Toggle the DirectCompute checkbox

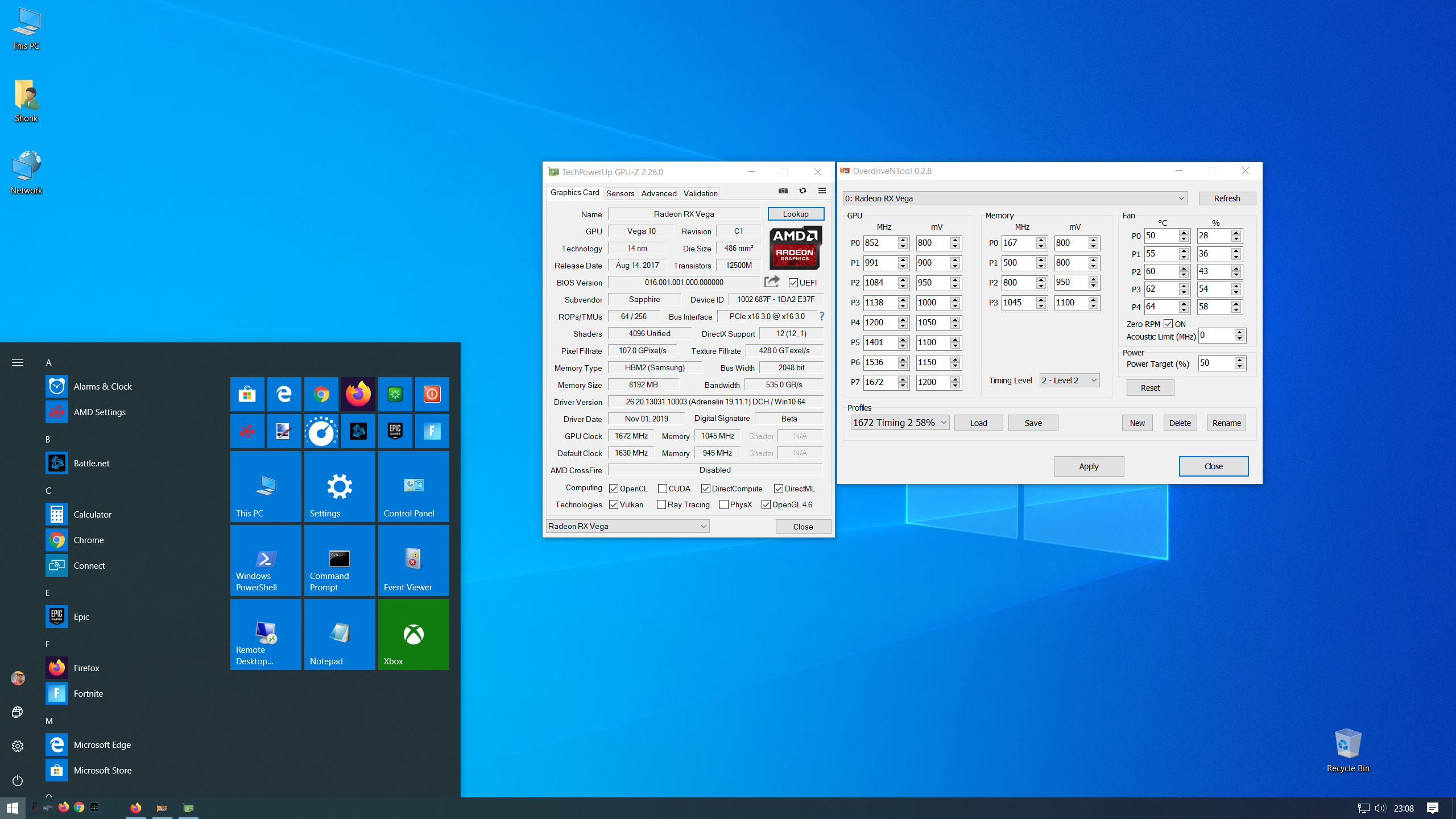(706, 489)
